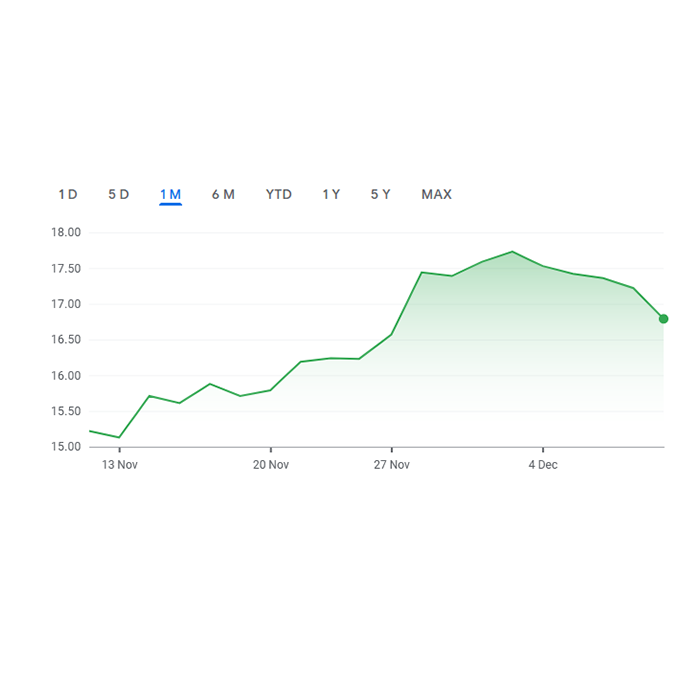This screenshot has height=700, width=700.
Task: Click the 16.00 value on y-axis
Action: coord(66,376)
